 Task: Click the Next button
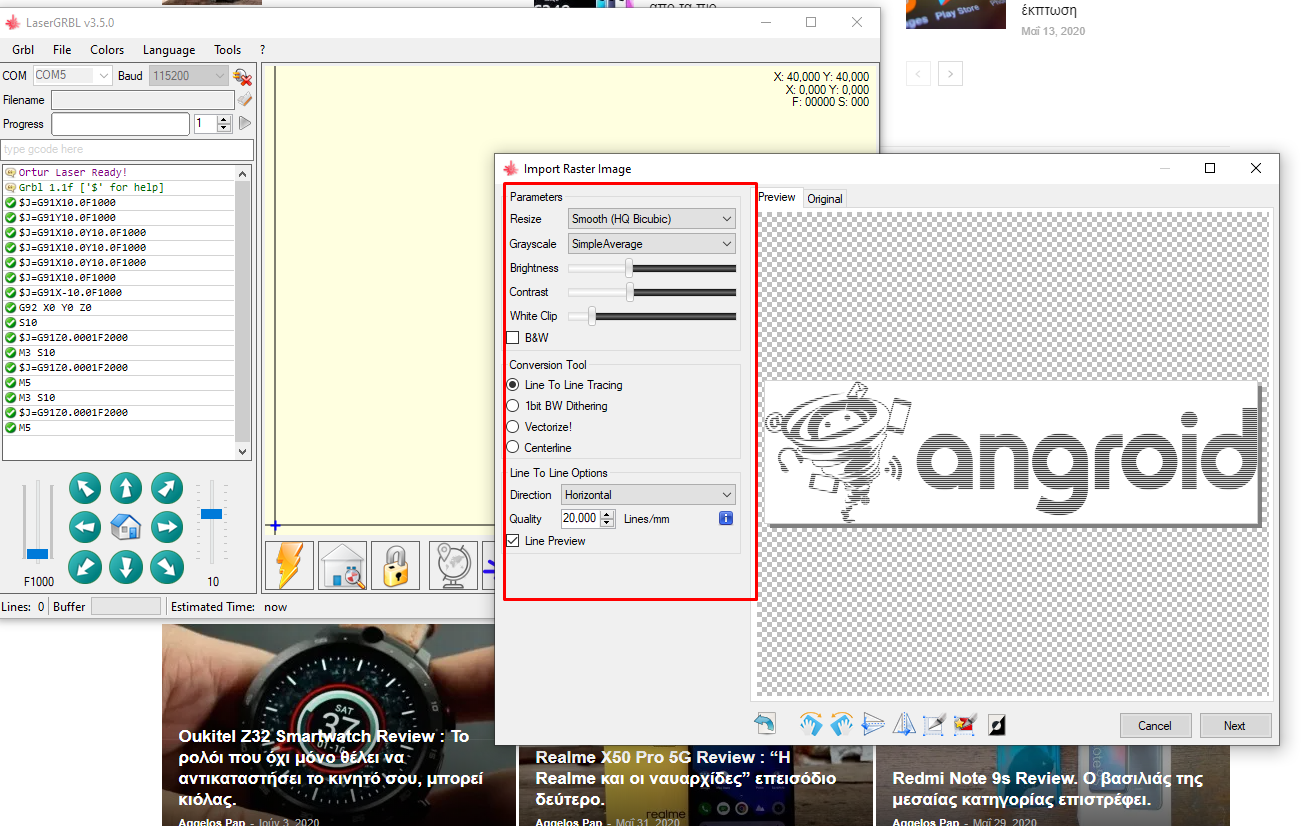pos(1235,725)
